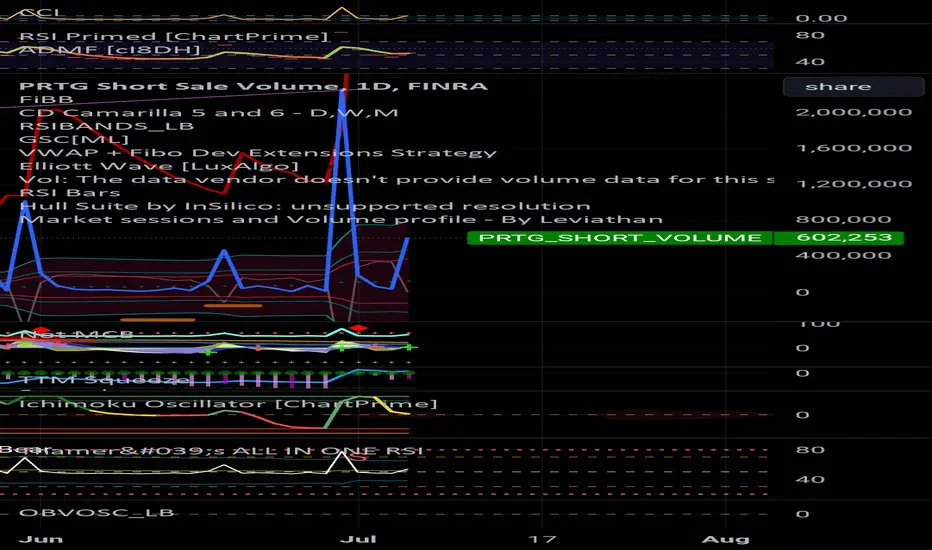This screenshot has width=932, height=550.
Task: Click the PRTG Short Sale Volume title
Action: coord(253,86)
